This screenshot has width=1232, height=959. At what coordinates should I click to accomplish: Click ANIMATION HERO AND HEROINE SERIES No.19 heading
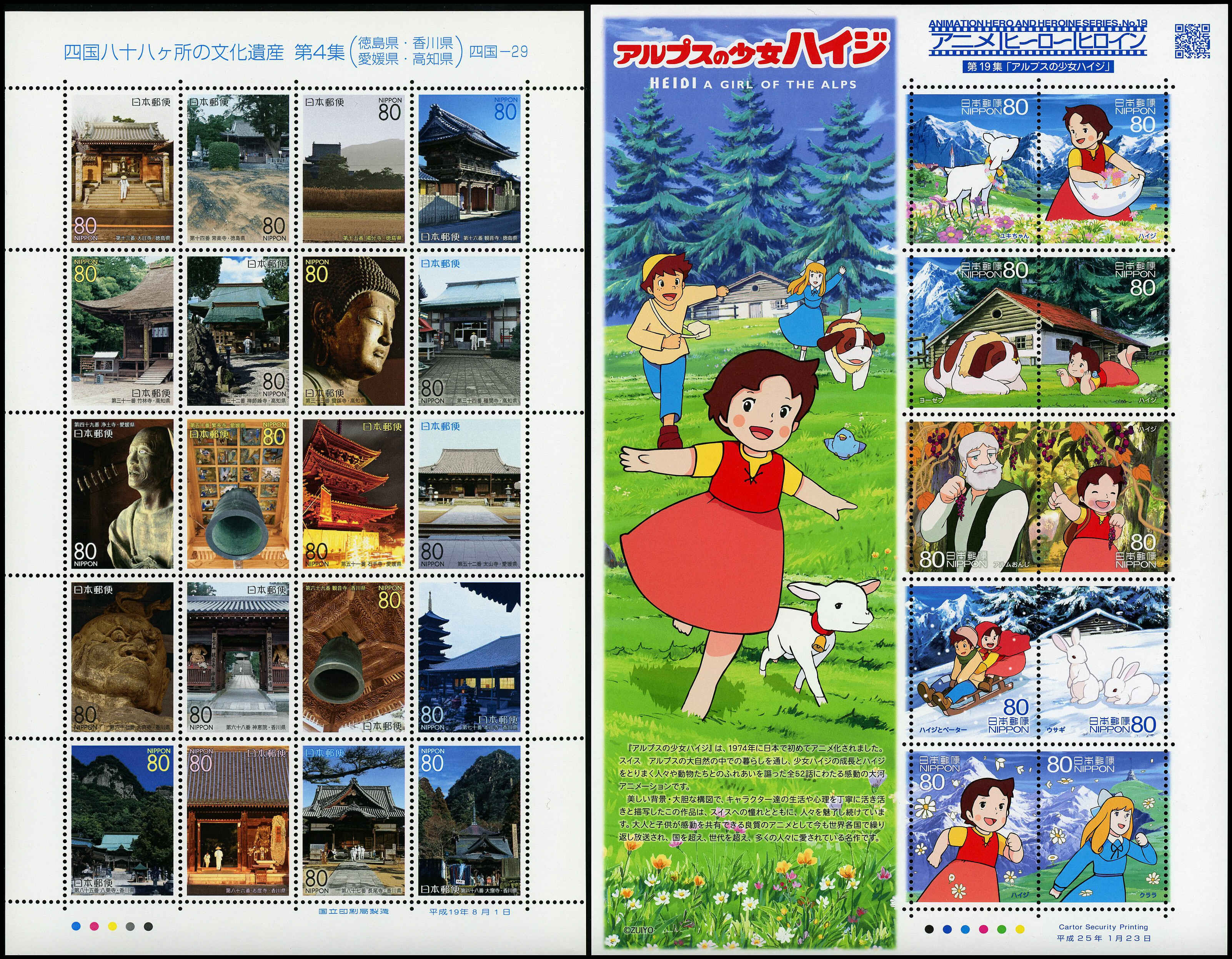point(1038,23)
